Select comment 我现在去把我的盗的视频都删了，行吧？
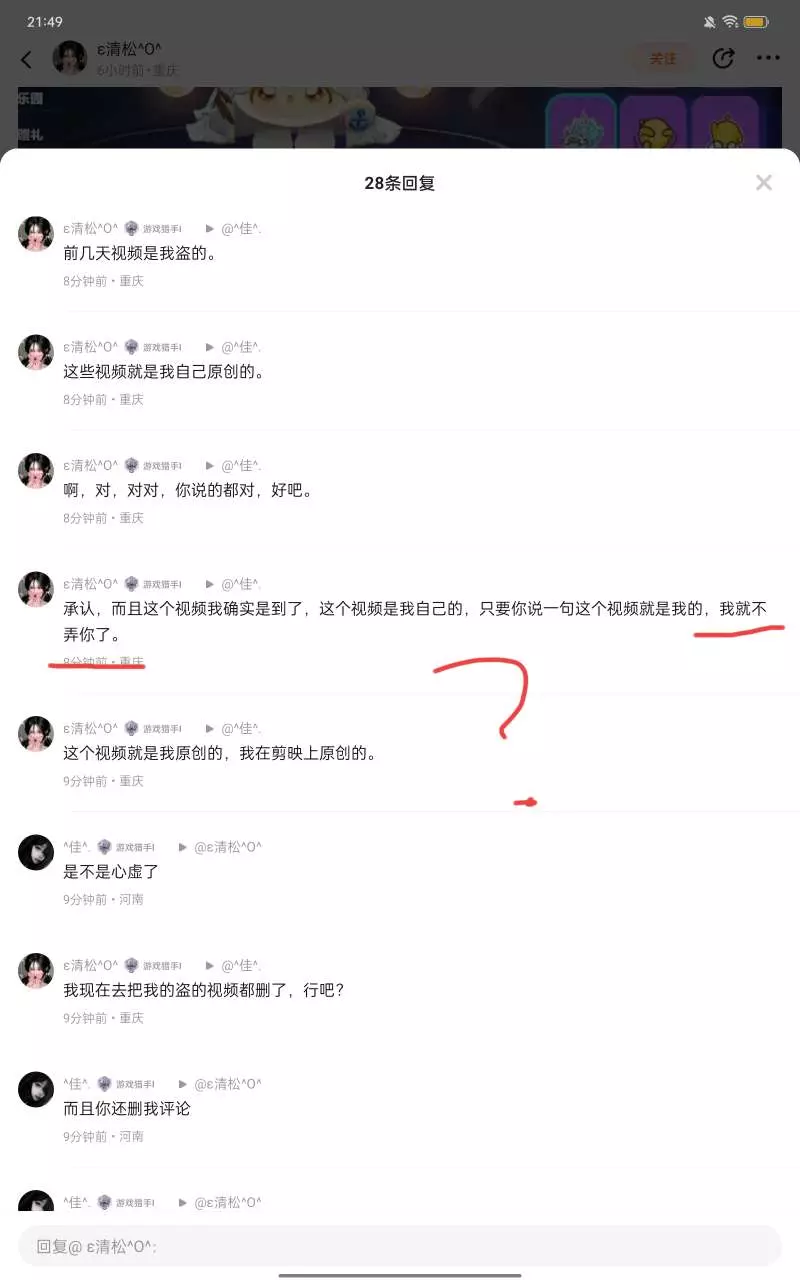The height and width of the screenshot is (1280, 800). (204, 990)
